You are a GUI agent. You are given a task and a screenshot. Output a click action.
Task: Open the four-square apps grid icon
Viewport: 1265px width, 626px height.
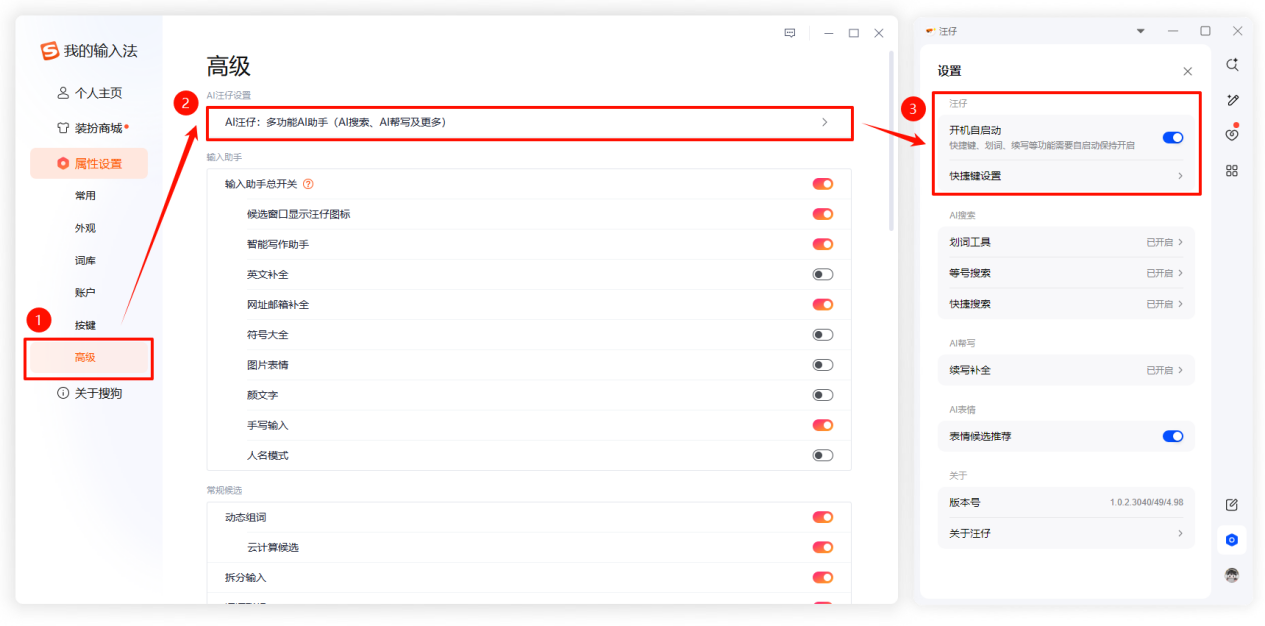tap(1232, 171)
